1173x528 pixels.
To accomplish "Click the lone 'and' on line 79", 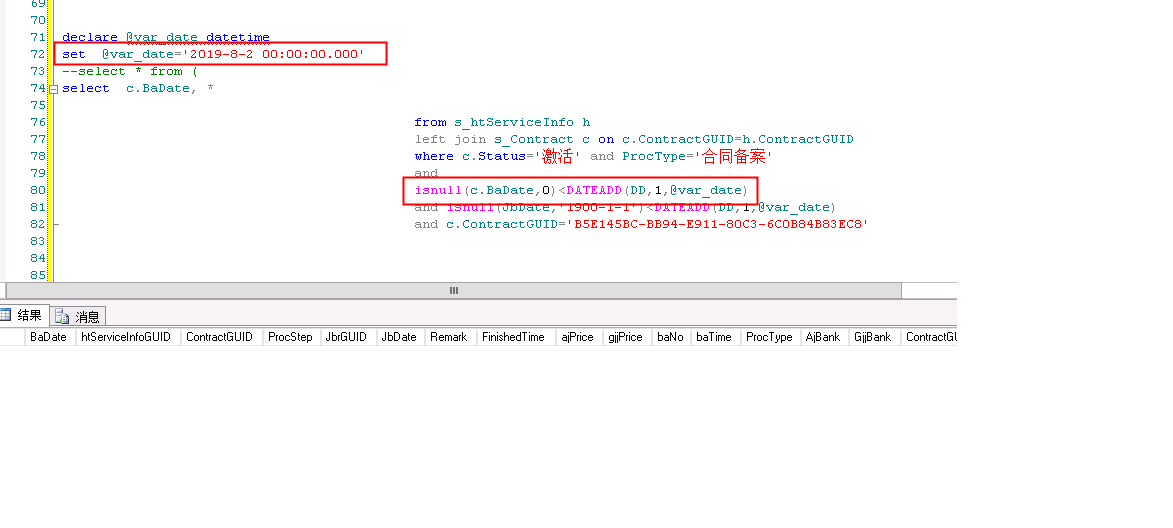I will (x=426, y=174).
